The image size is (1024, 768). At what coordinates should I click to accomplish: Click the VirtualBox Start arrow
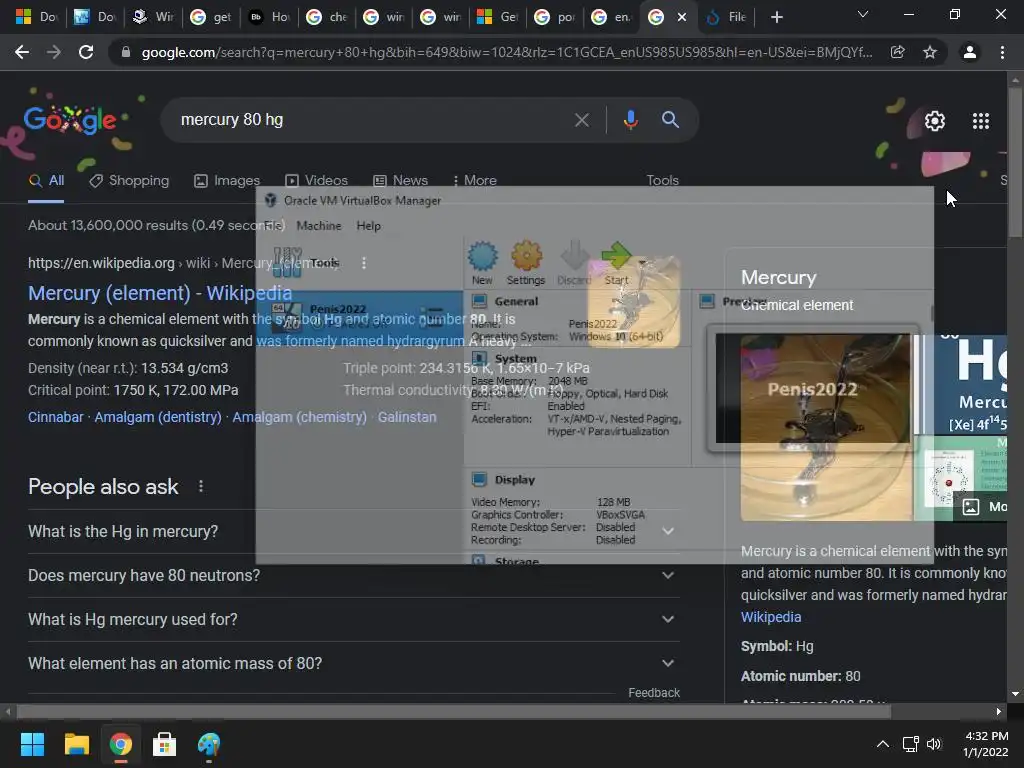coord(616,263)
